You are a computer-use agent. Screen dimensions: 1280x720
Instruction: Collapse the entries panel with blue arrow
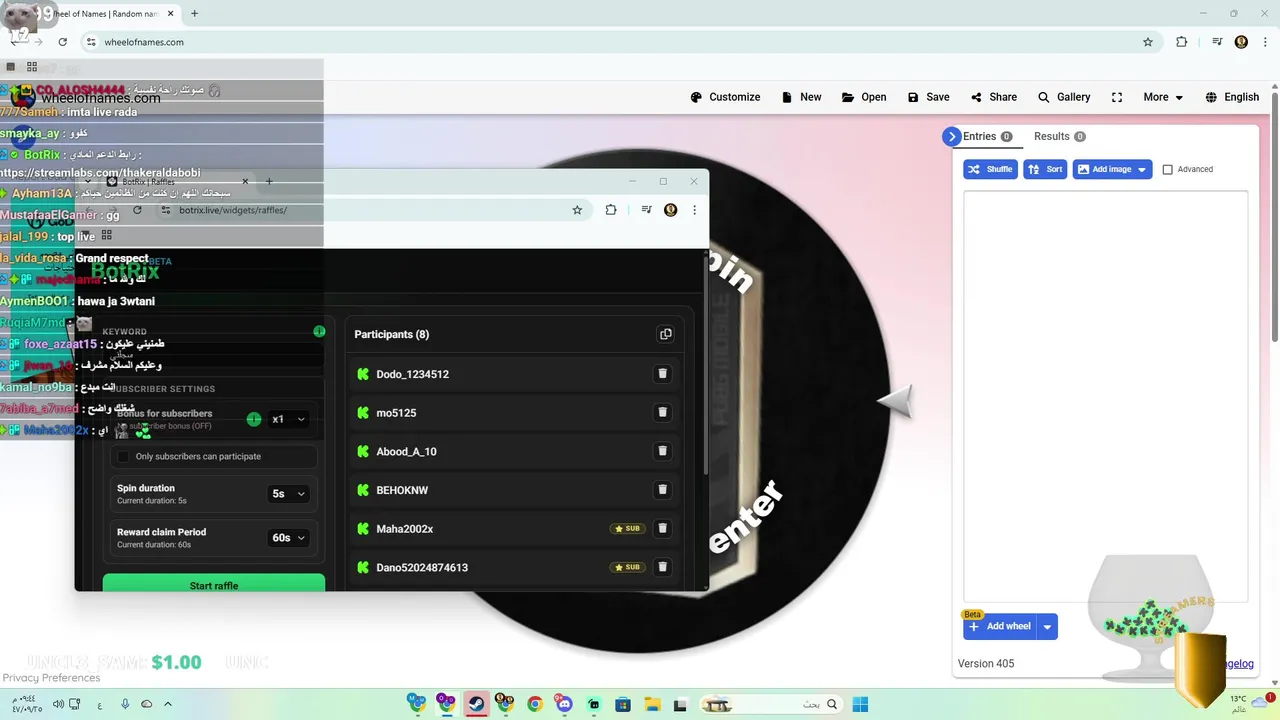(x=951, y=137)
